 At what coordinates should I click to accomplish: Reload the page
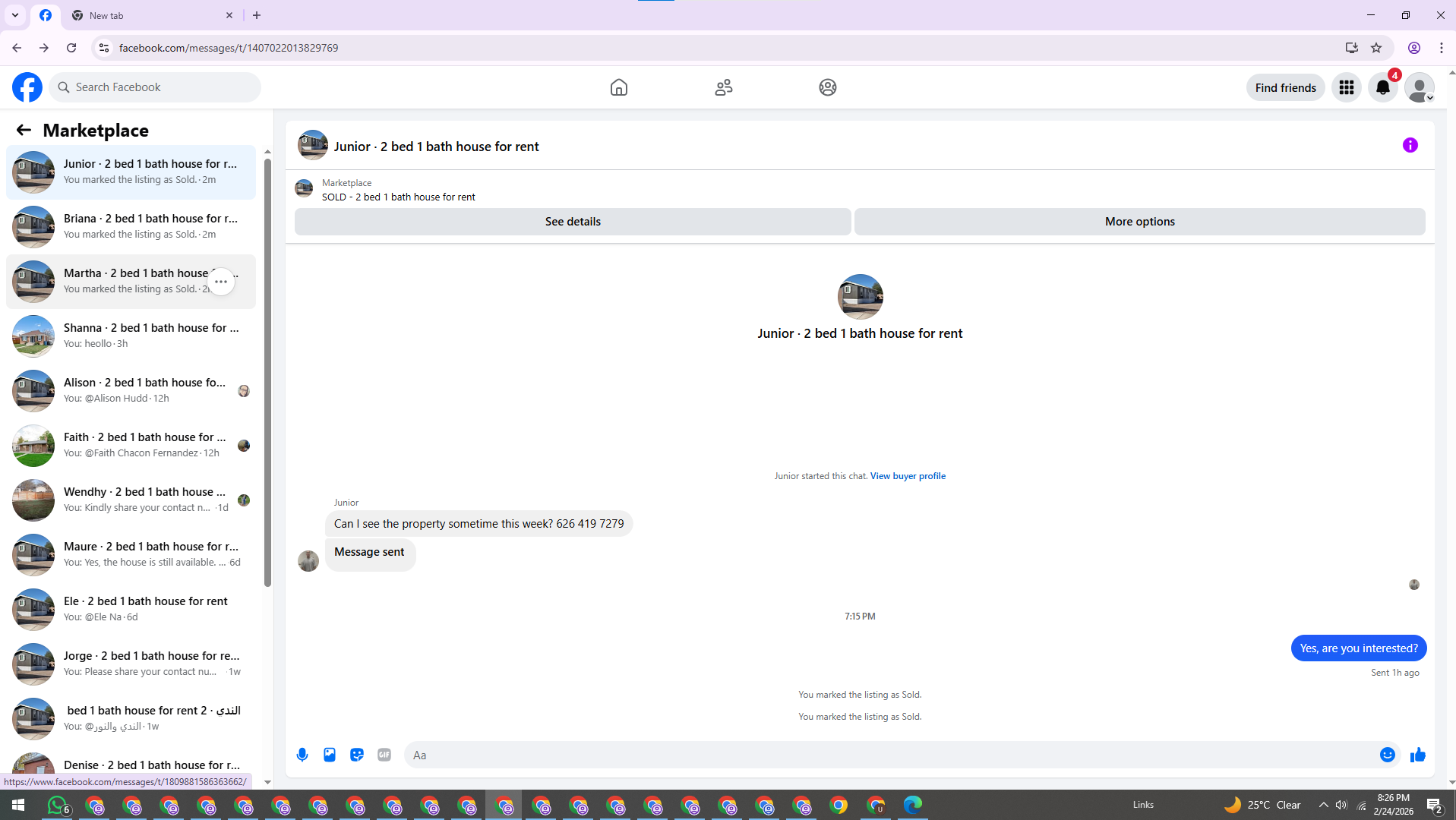(71, 48)
